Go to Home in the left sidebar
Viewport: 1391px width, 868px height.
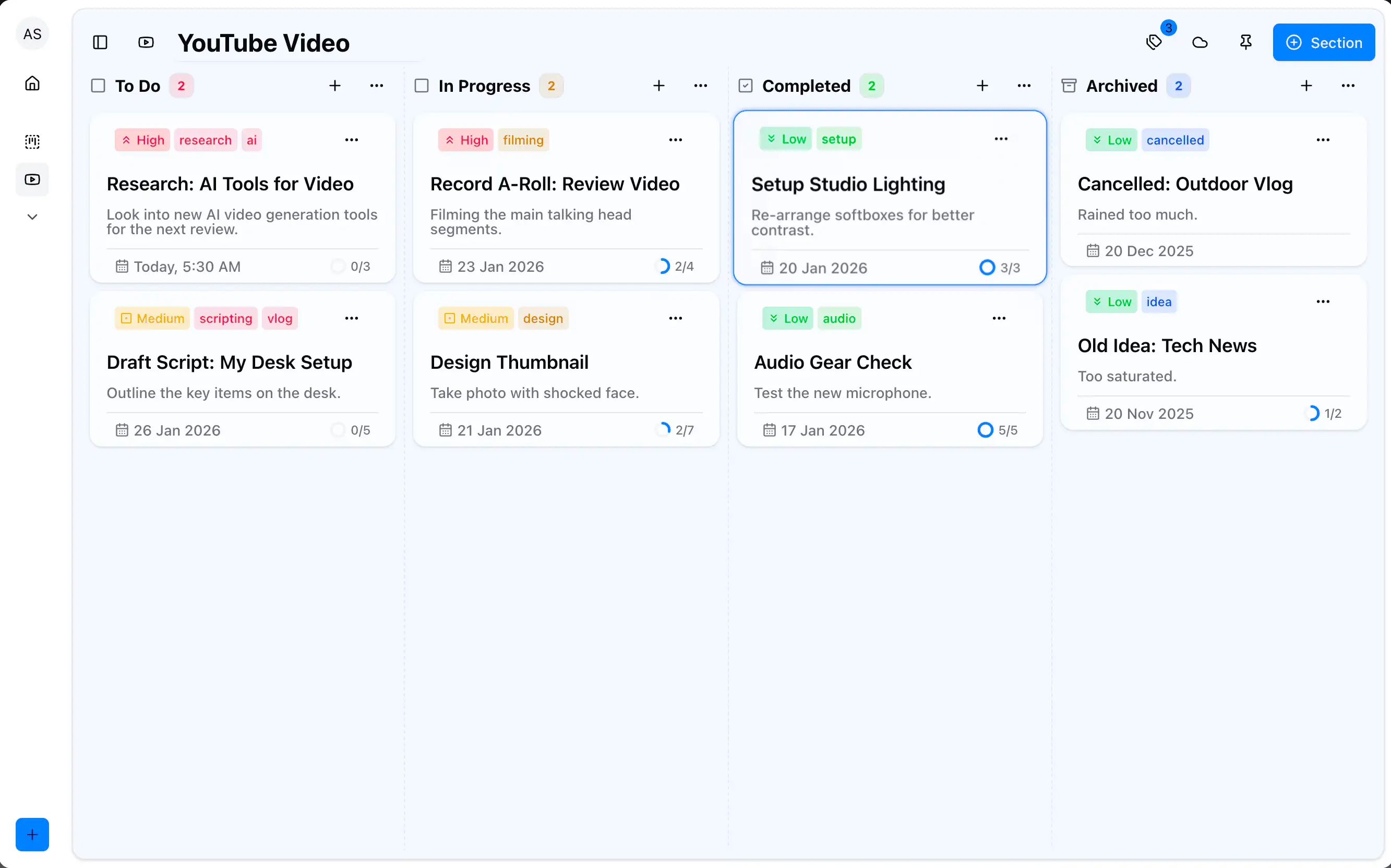(x=32, y=84)
